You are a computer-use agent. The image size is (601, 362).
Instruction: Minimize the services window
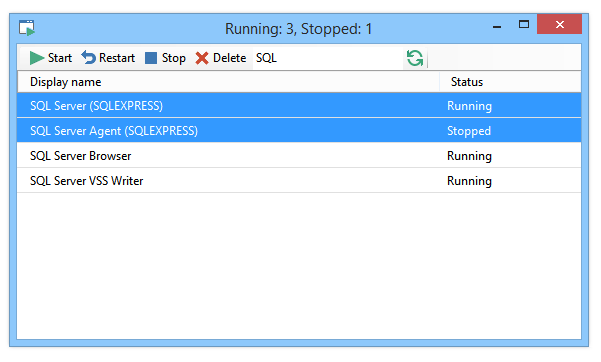click(x=497, y=26)
